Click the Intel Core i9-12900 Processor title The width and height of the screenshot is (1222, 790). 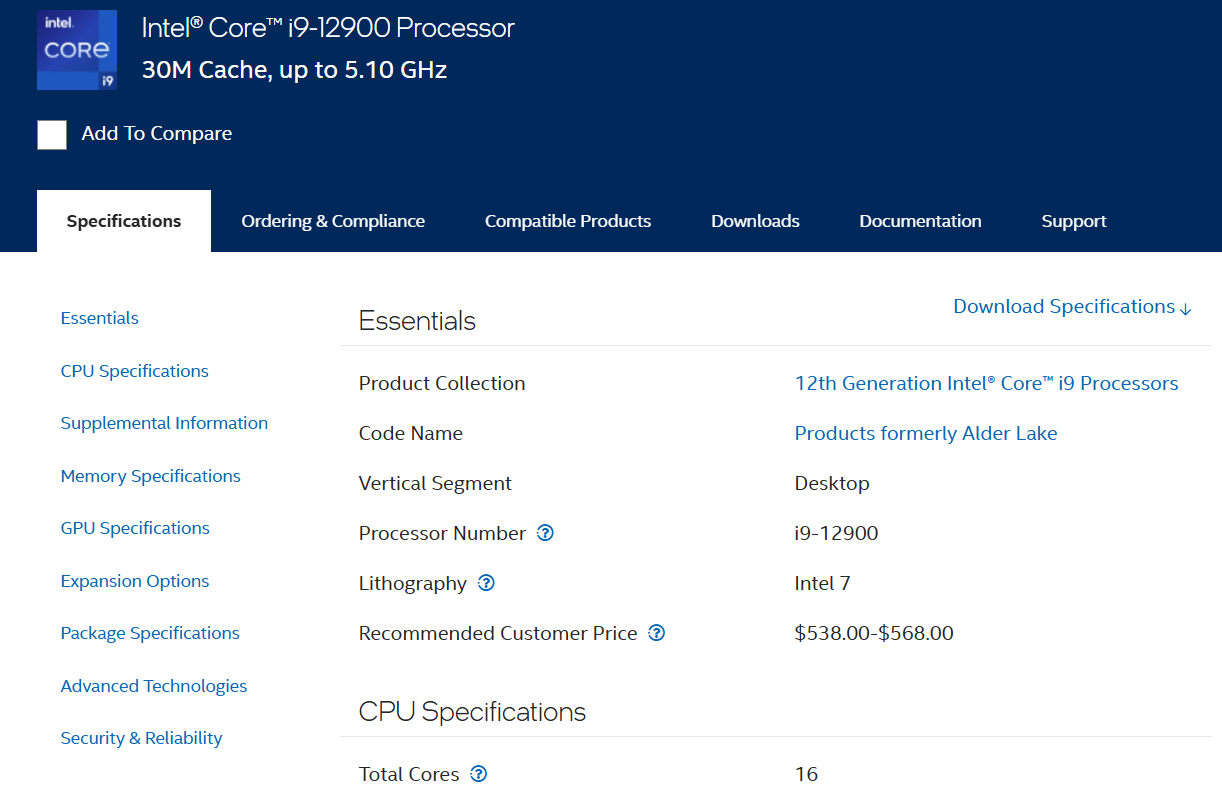tap(328, 27)
